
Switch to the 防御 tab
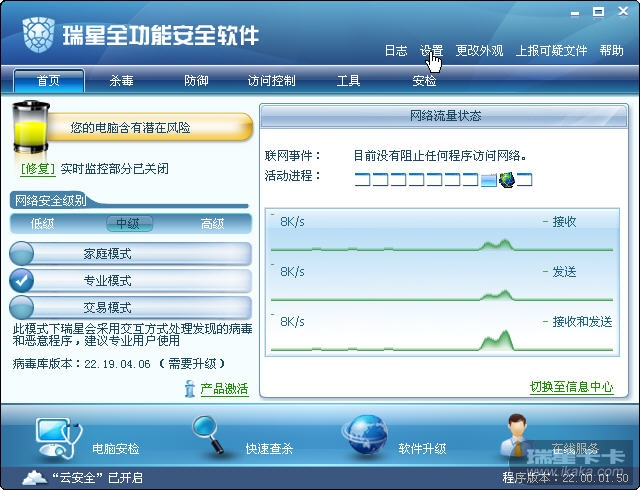(196, 80)
